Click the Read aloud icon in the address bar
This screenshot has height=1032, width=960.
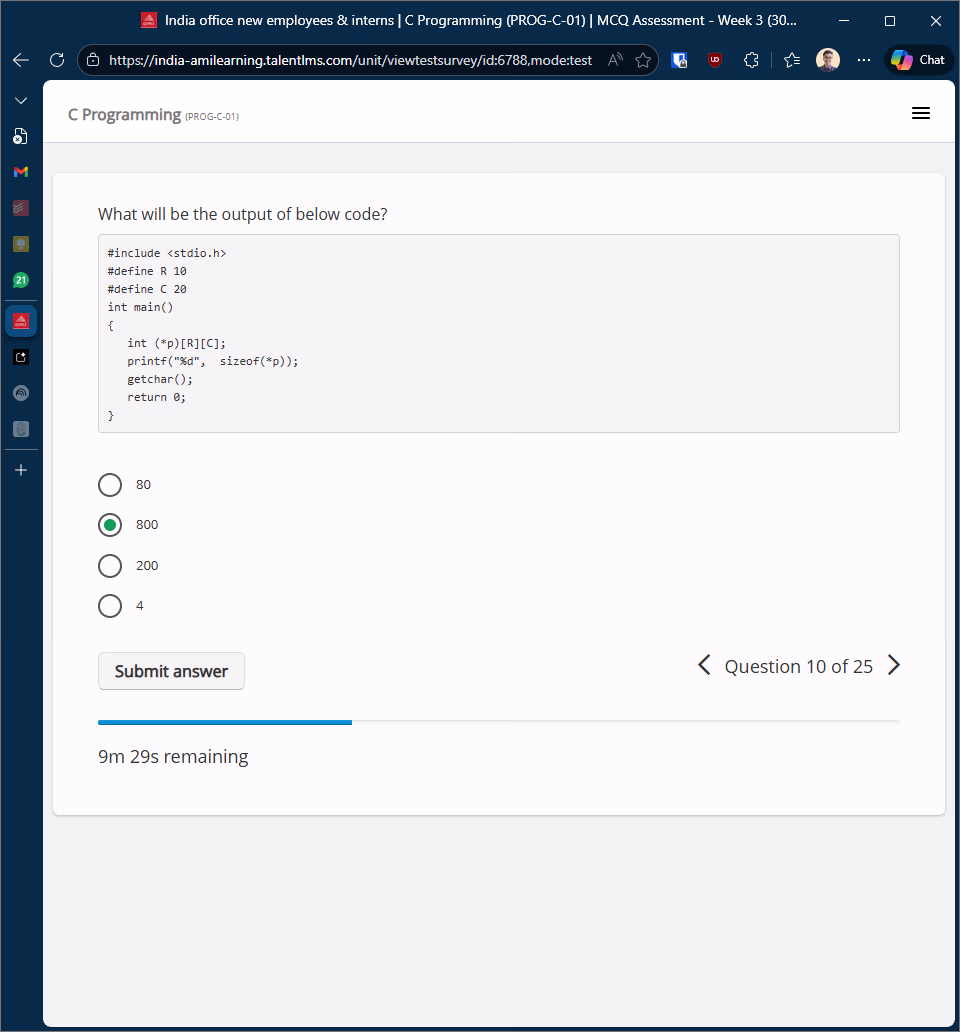(x=616, y=60)
